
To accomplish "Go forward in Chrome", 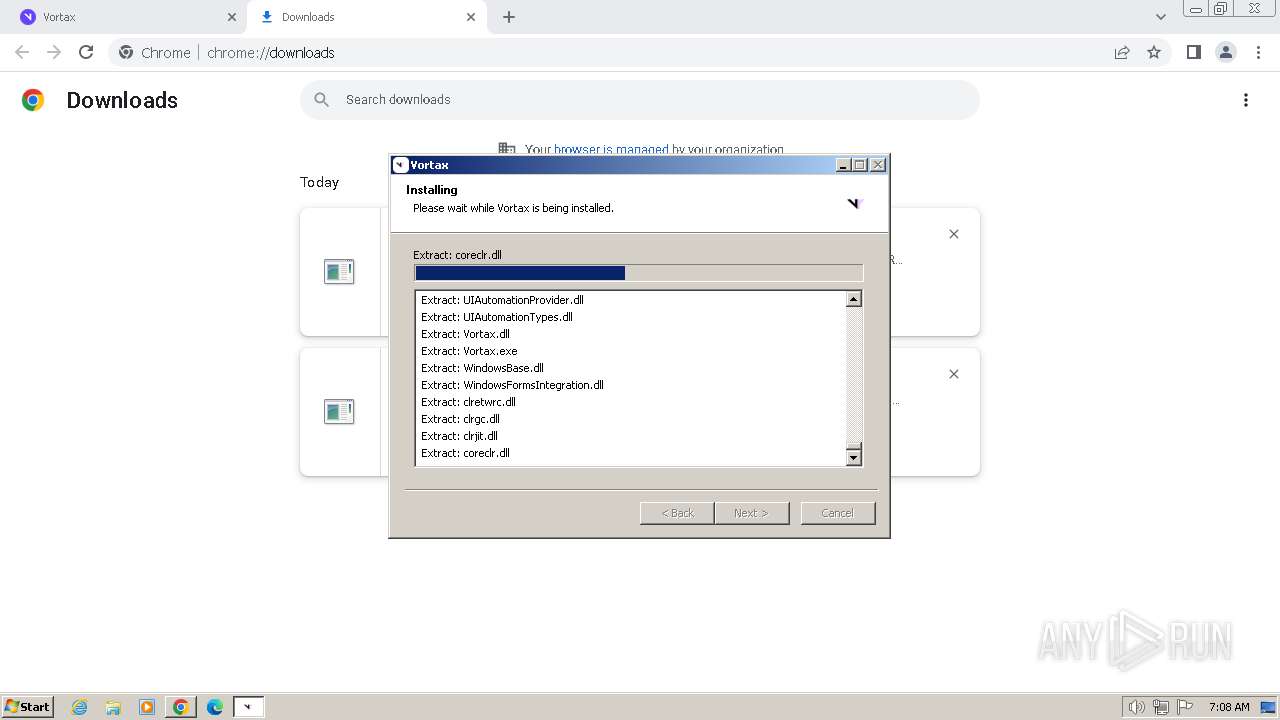I will 54,52.
